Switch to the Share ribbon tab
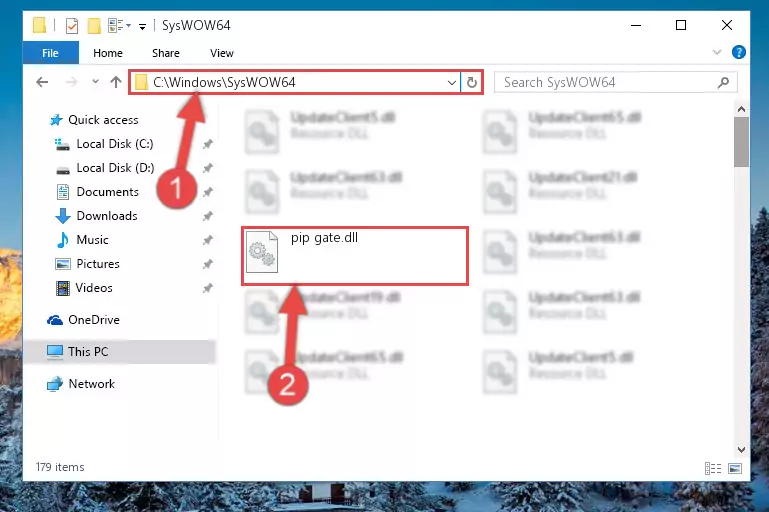Image resolution: width=769 pixels, height=512 pixels. point(166,53)
